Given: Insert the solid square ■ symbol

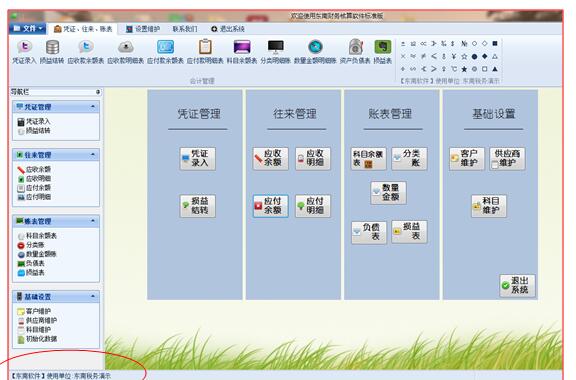Looking at the screenshot, I should pyautogui.click(x=495, y=43).
